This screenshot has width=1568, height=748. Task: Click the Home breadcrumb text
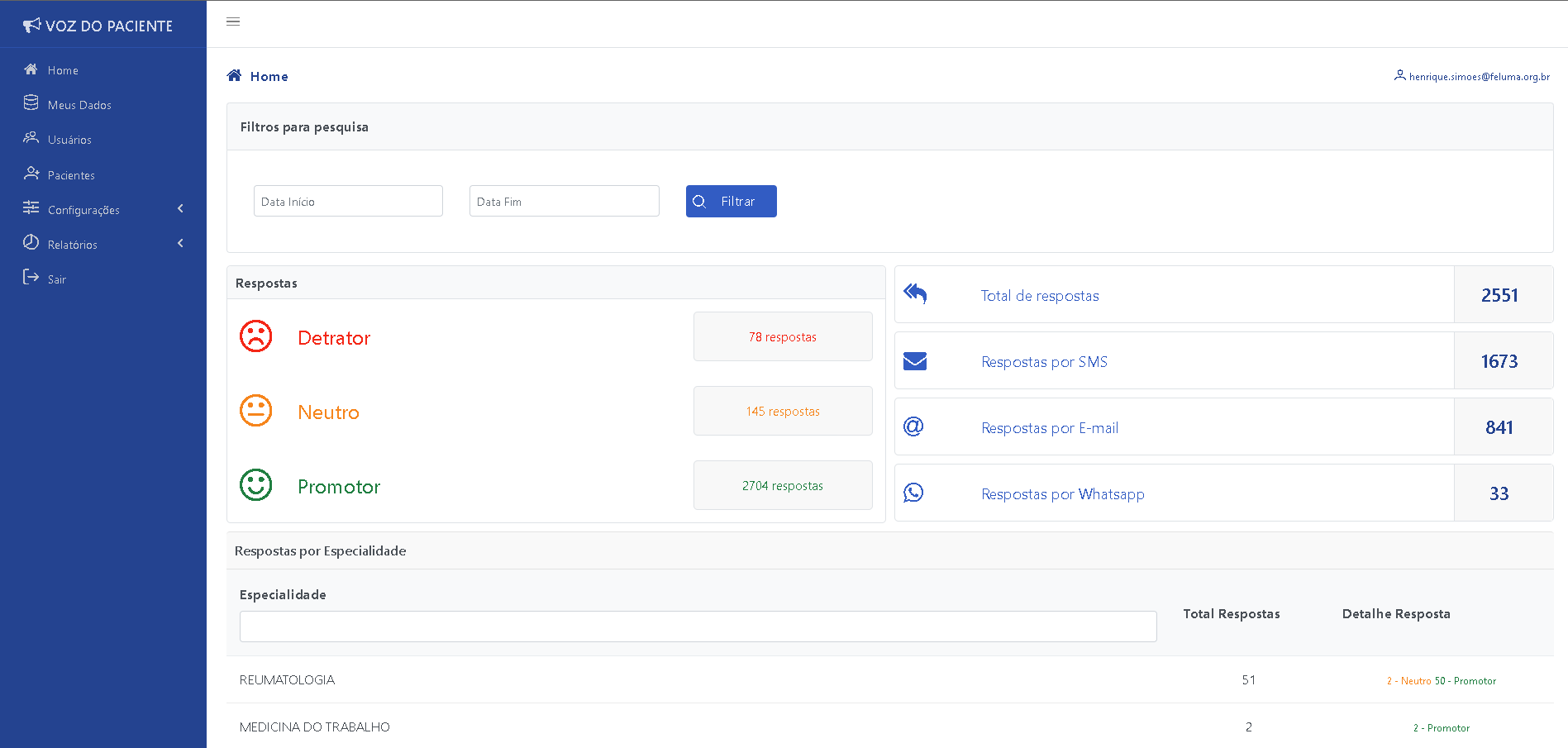click(269, 76)
